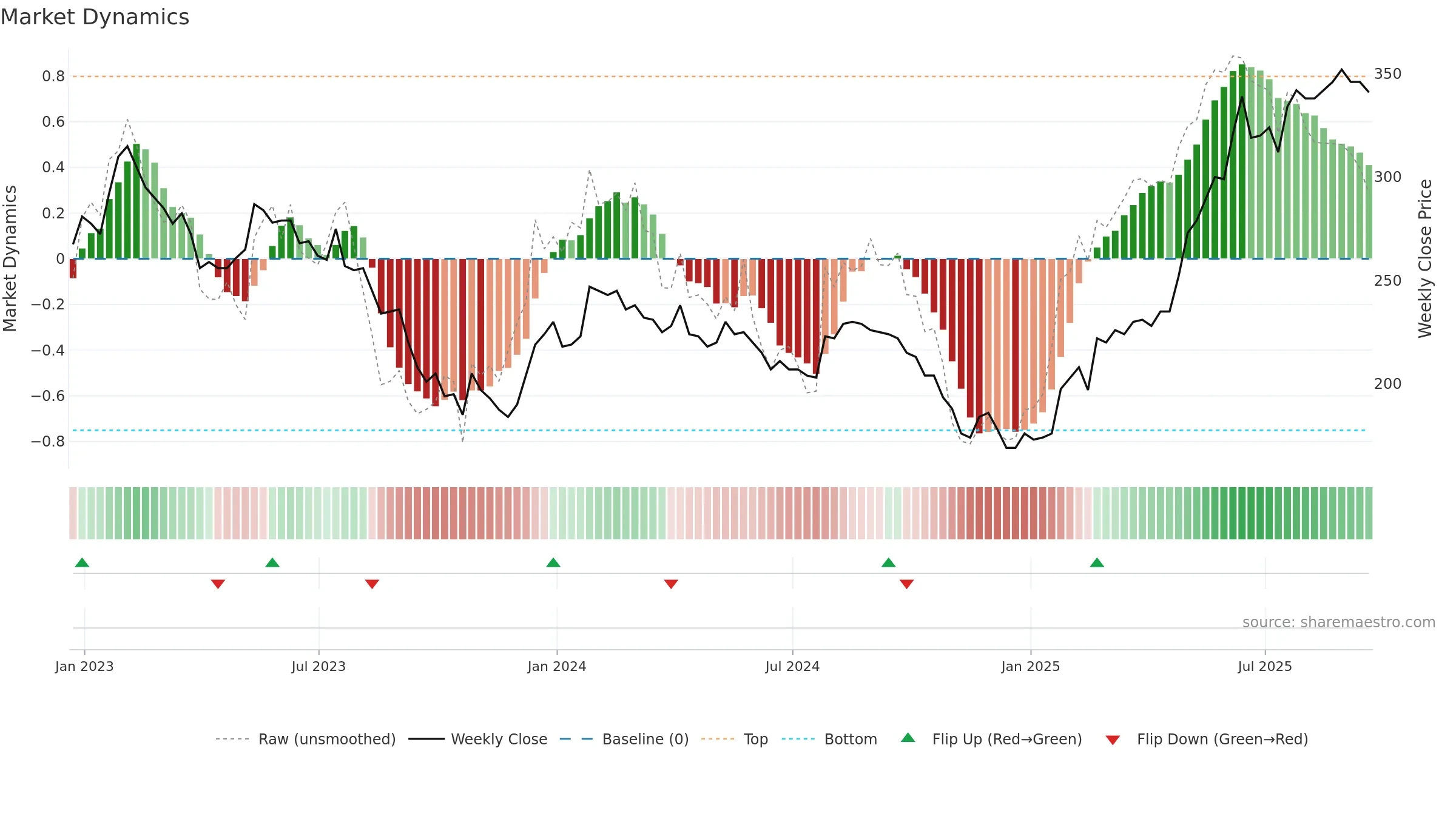Select the Flip Down marker near Aug 2023
Viewport: 1456px width, 819px height.
pyautogui.click(x=372, y=584)
